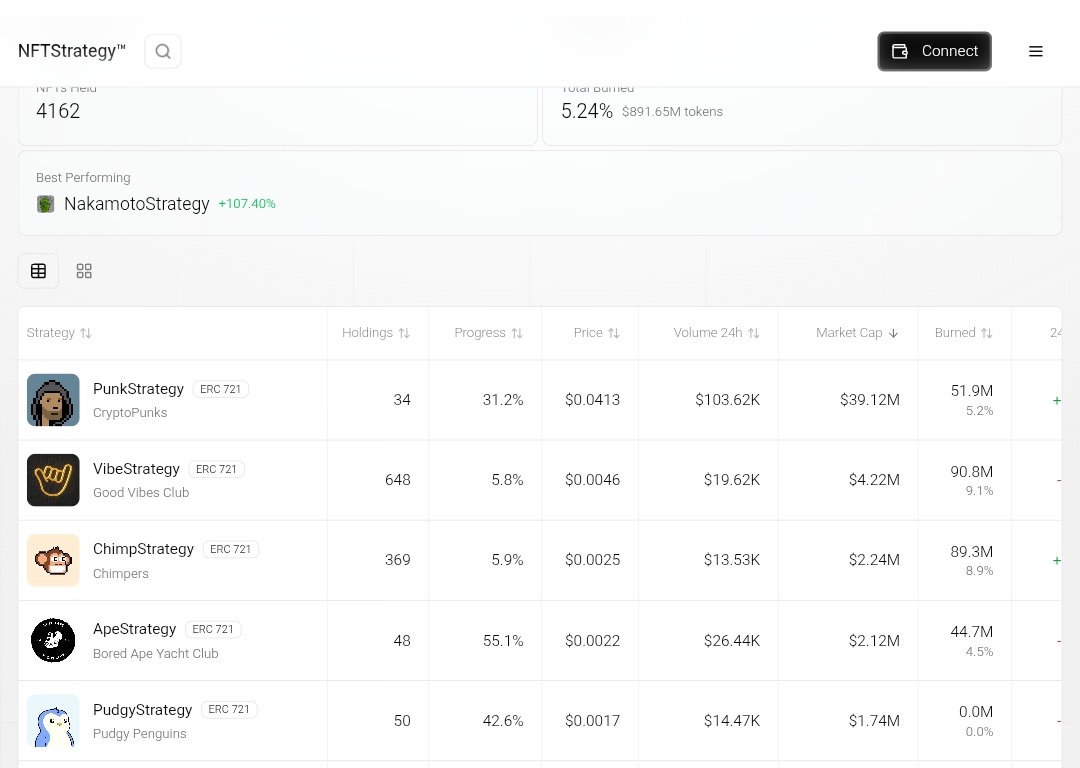
Task: Go to NFTStrategy home logo
Action: 72,51
